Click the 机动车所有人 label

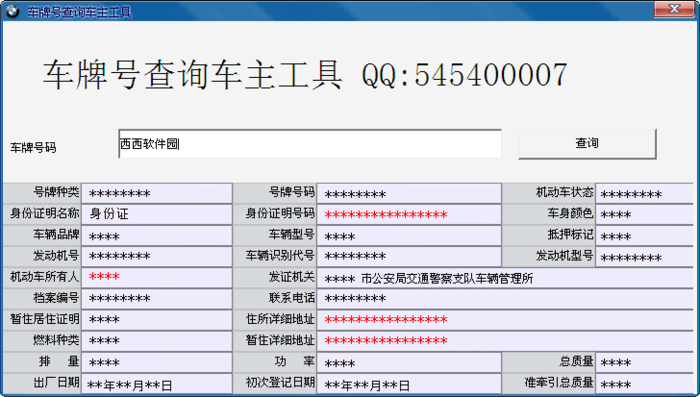45,277
